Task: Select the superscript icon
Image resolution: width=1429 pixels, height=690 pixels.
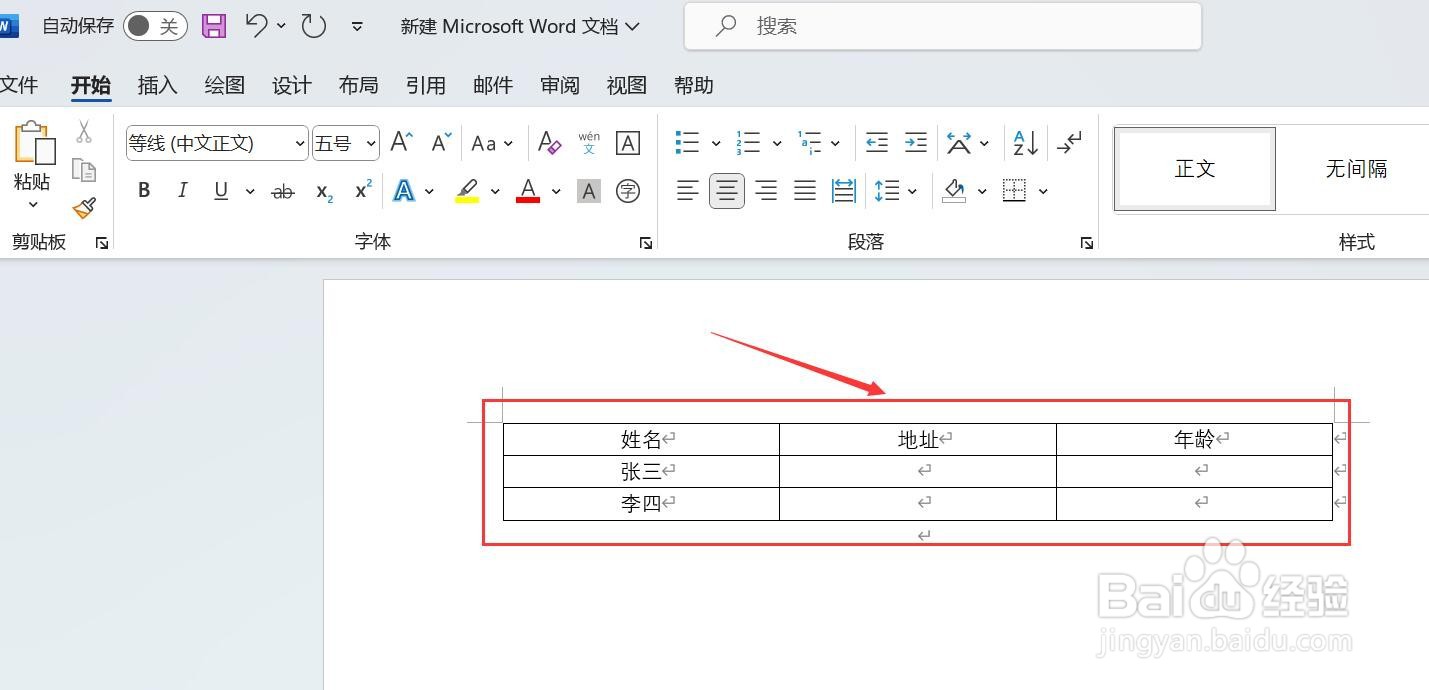Action: click(x=362, y=190)
